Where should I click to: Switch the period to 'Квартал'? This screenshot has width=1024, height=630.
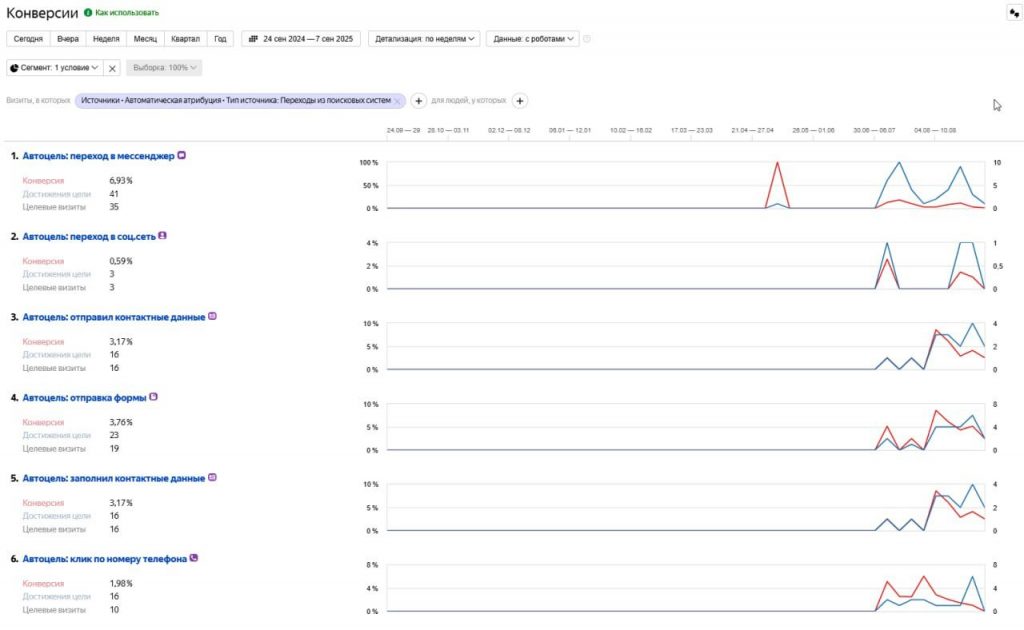pos(185,39)
